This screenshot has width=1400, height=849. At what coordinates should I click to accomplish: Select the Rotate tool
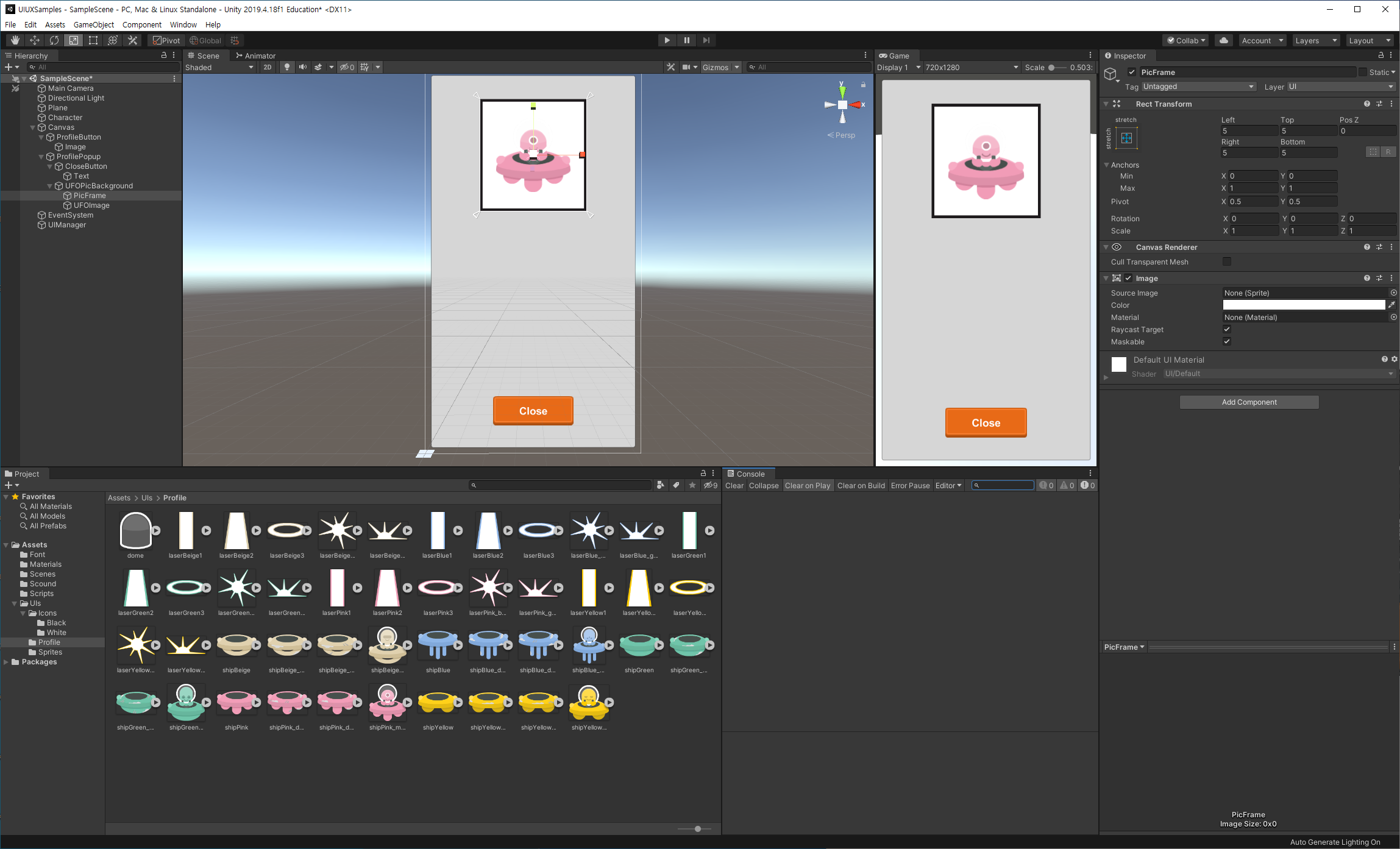[54, 40]
